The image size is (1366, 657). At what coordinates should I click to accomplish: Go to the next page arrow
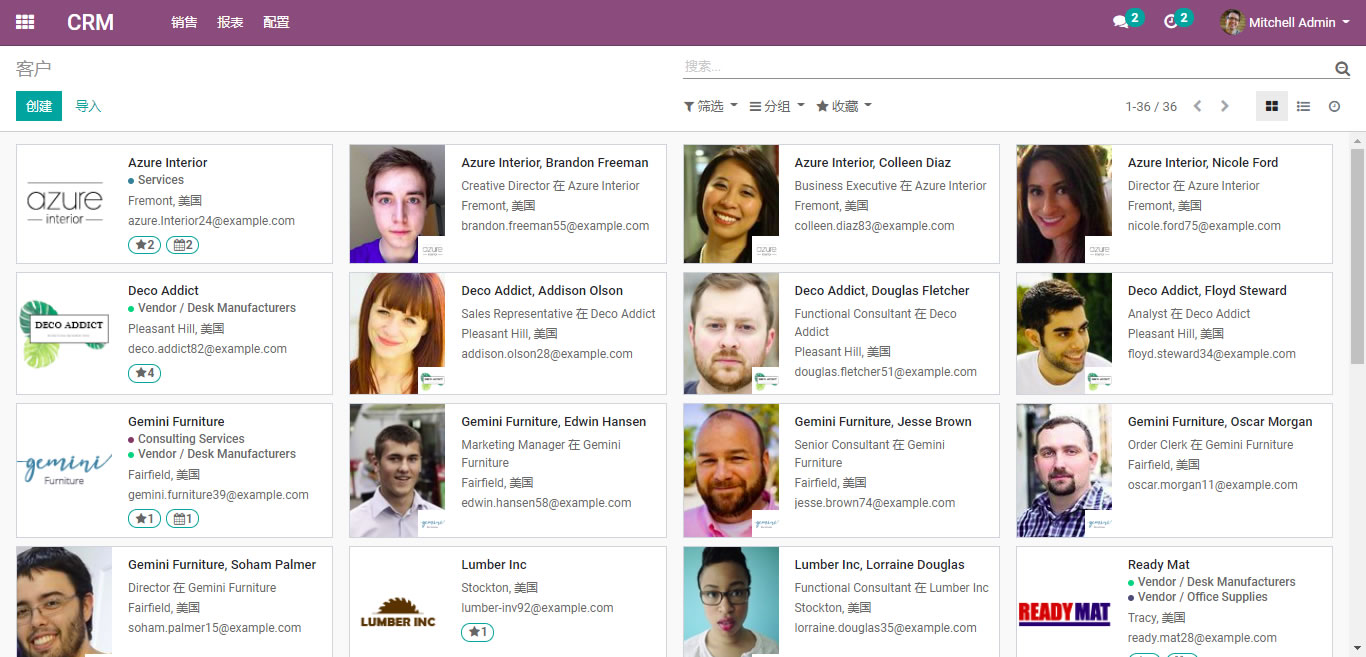tap(1225, 106)
